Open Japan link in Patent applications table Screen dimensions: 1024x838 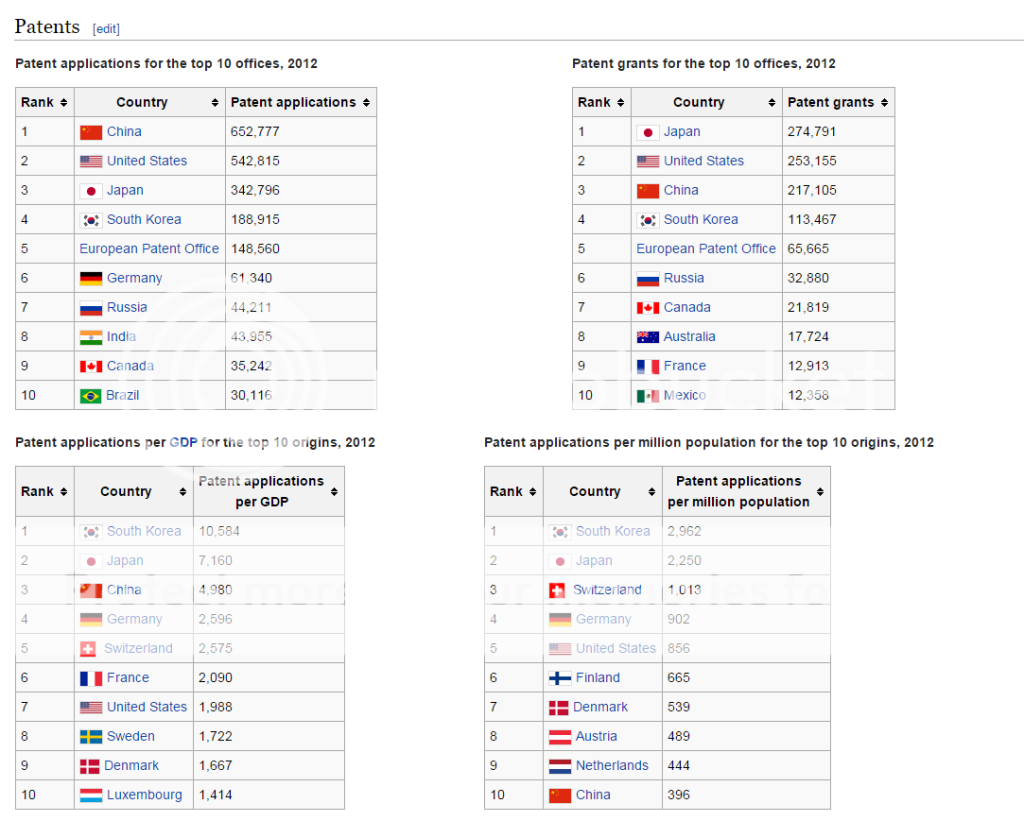coord(125,191)
